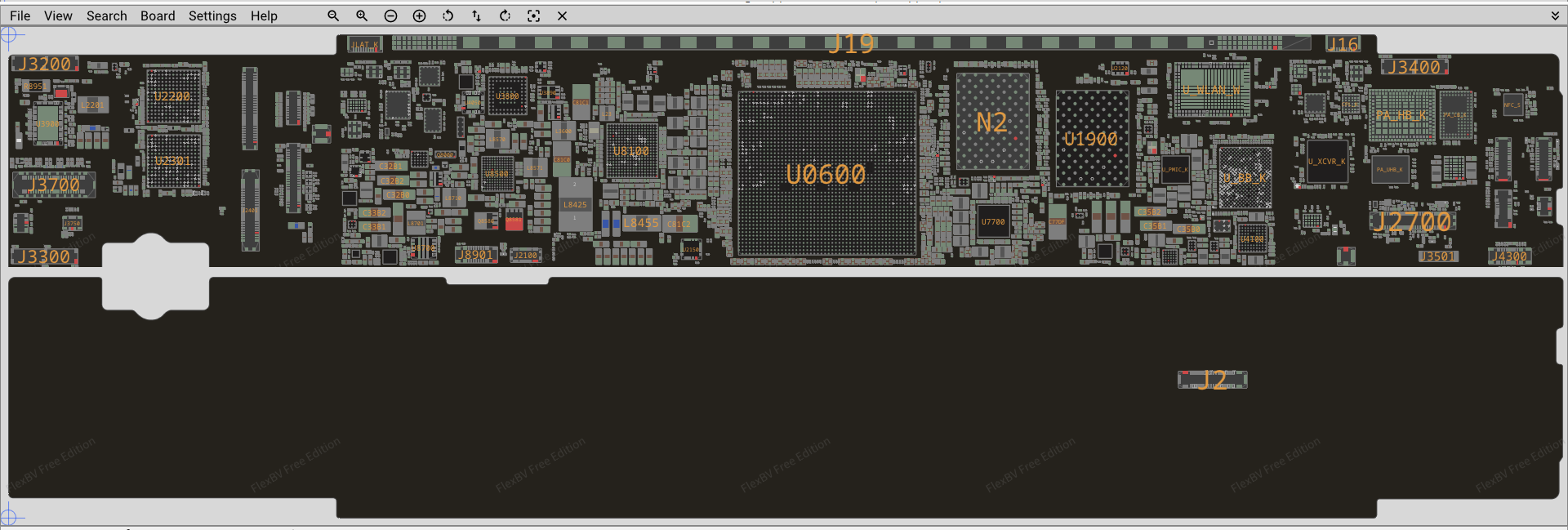Screen dimensions: 1568x530
Task: Open the Board menu
Action: pos(158,16)
